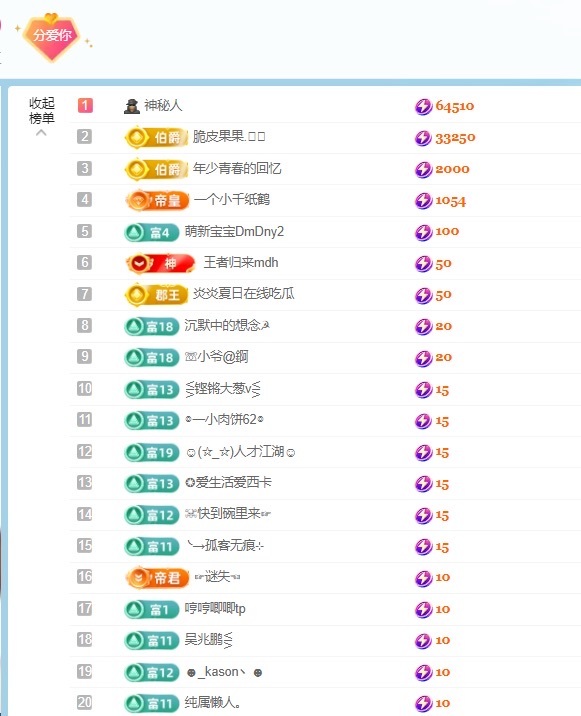The image size is (581, 716).
Task: Click the score value 100
Action: click(447, 232)
